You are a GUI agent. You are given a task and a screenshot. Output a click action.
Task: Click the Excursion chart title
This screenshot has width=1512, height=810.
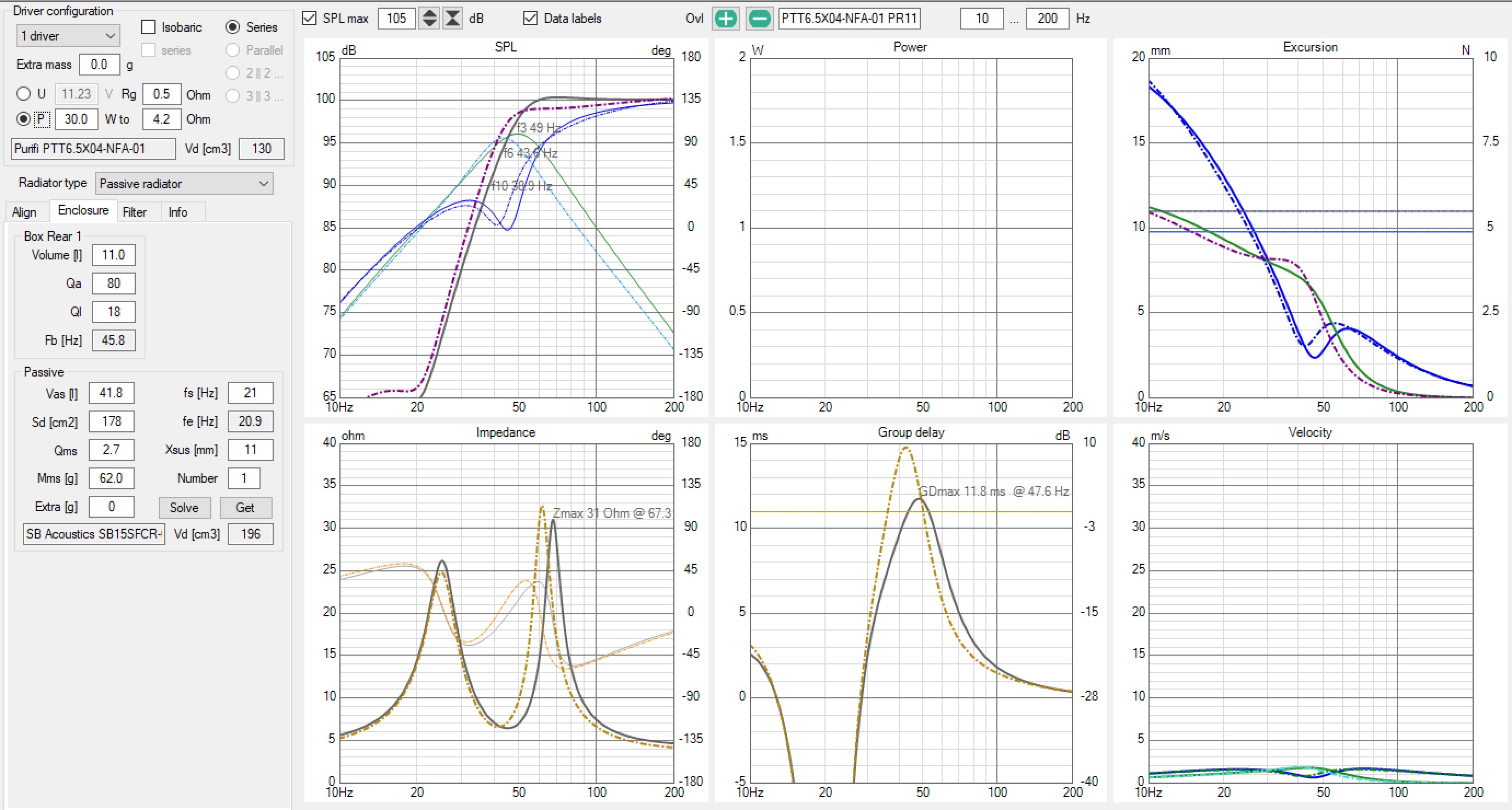1310,47
